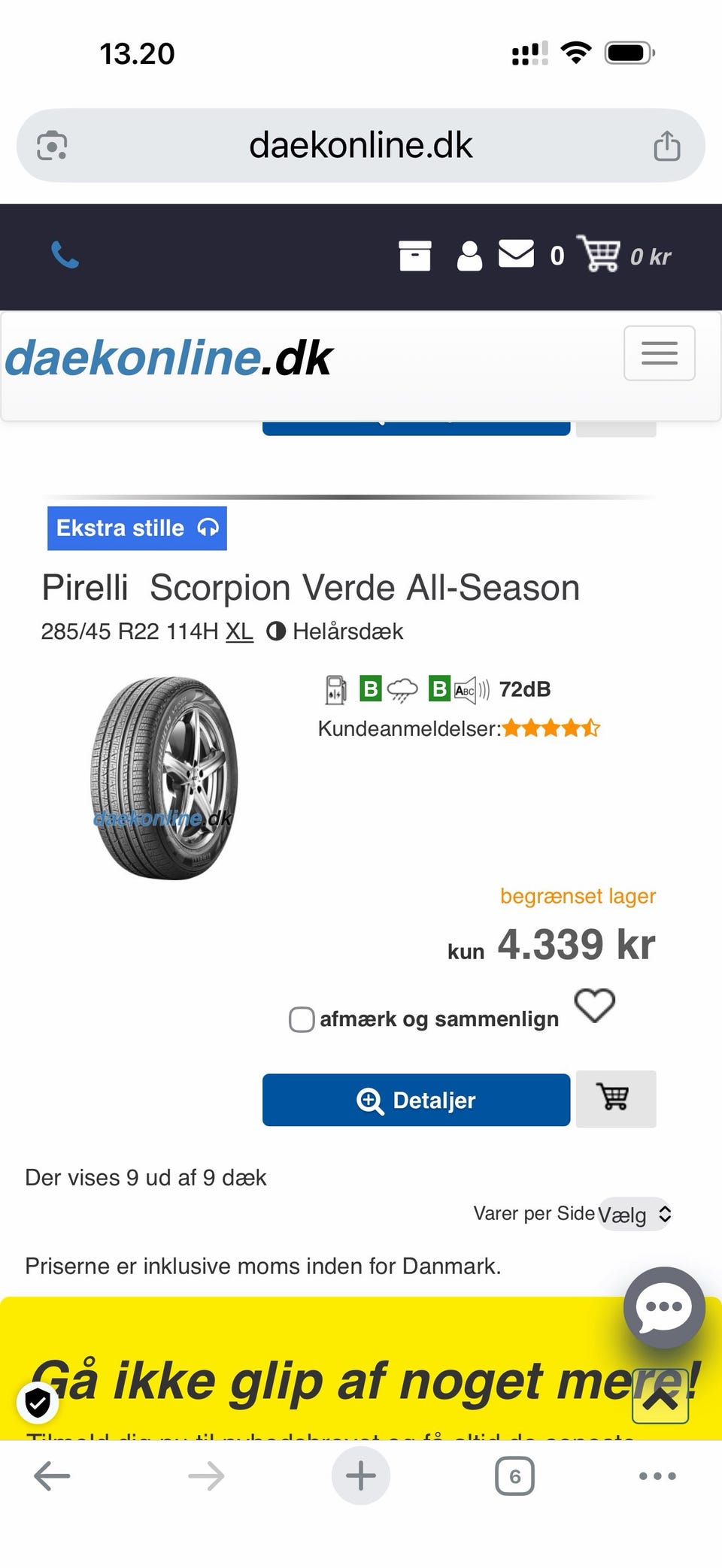Viewport: 722px width, 1568px height.
Task: Open browser more options menu
Action: tap(657, 1476)
